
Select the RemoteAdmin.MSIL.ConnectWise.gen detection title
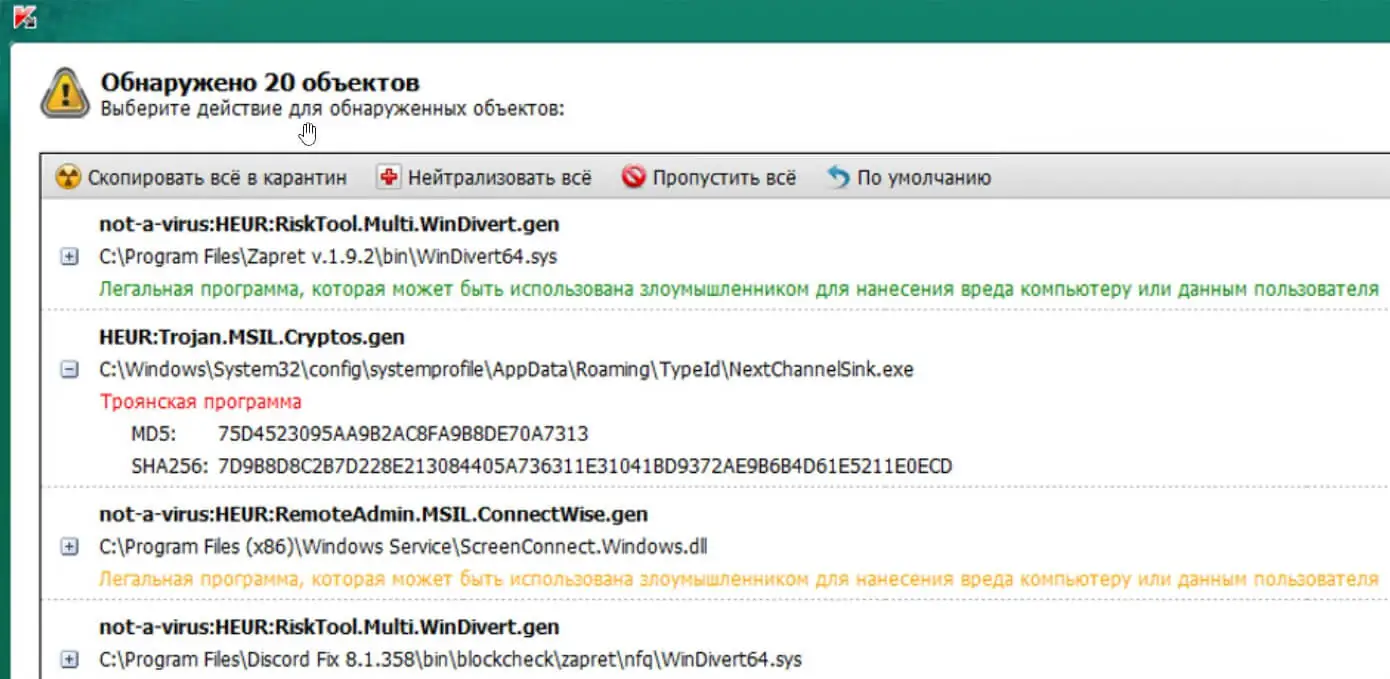pos(374,514)
